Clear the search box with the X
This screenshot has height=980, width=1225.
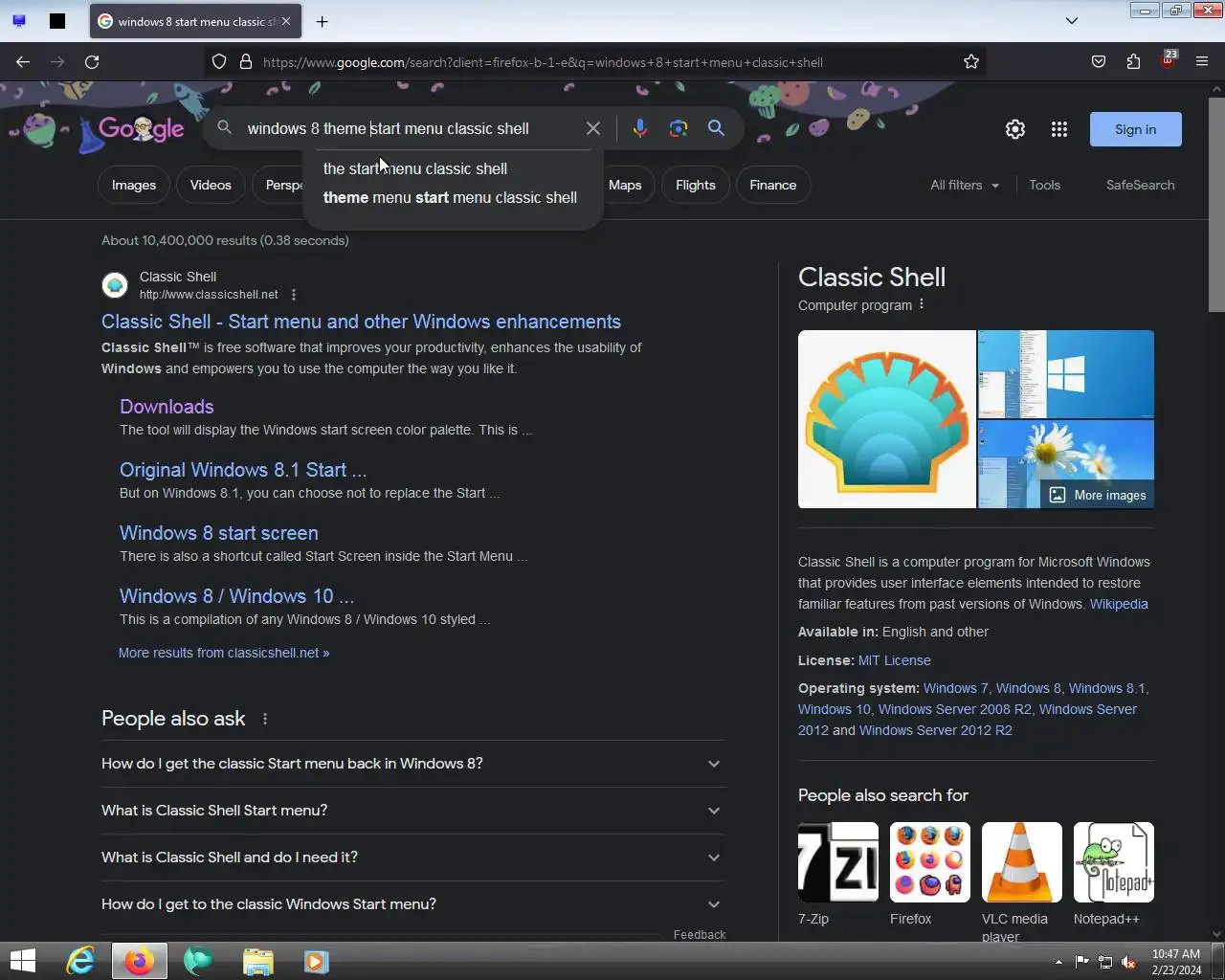[593, 128]
